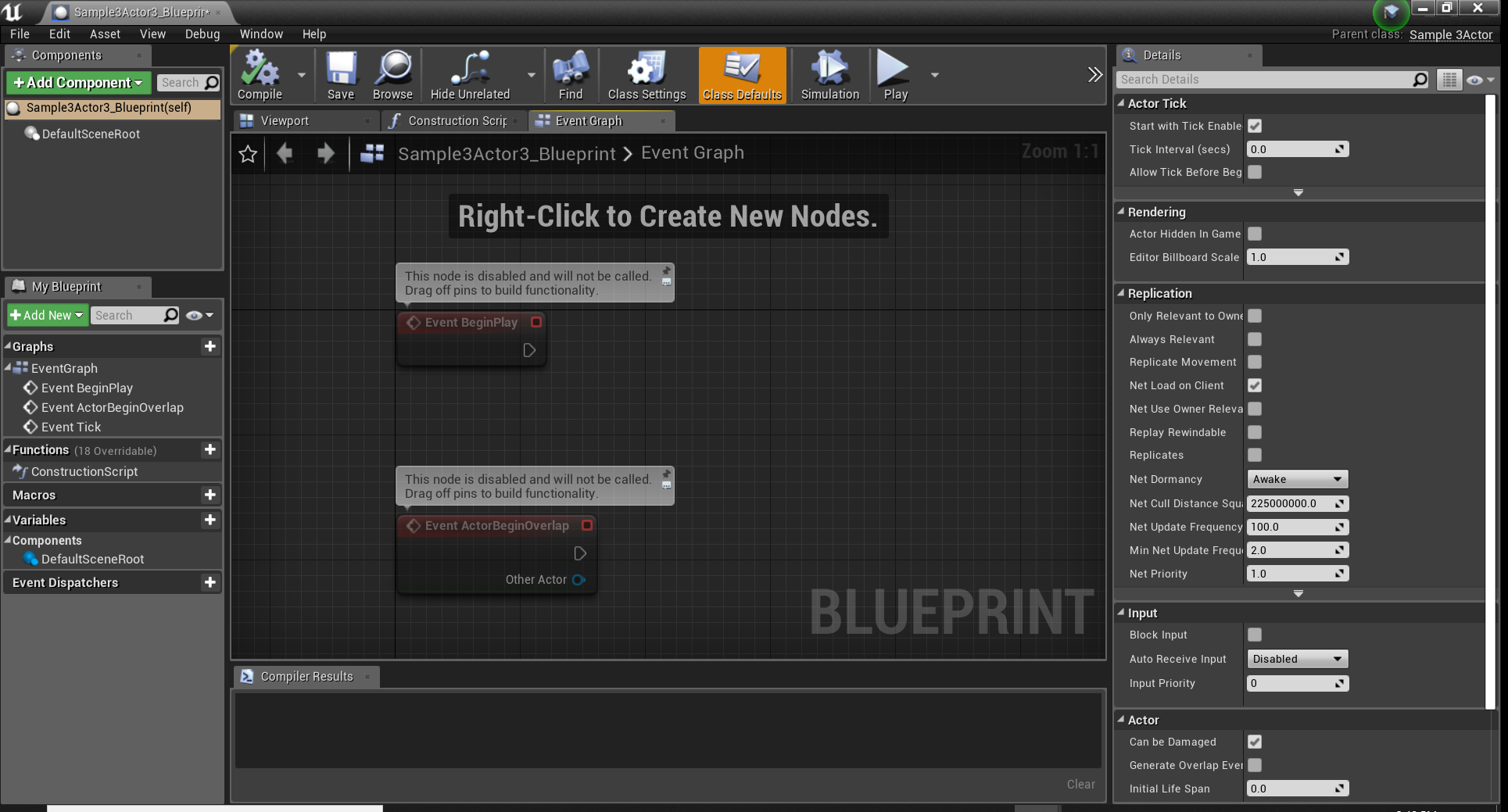The width and height of the screenshot is (1508, 812).
Task: Open the File menu
Action: (20, 34)
